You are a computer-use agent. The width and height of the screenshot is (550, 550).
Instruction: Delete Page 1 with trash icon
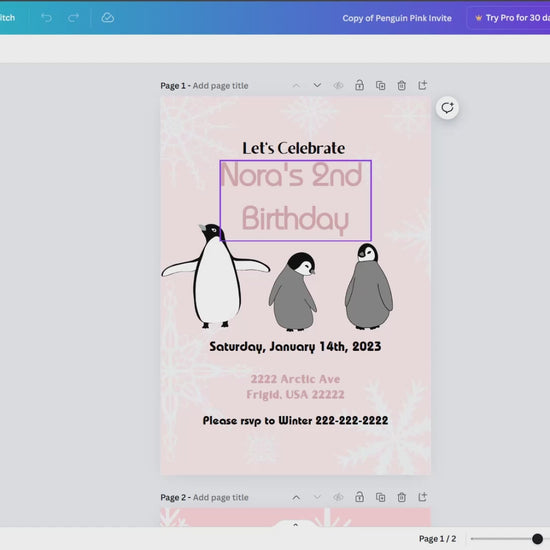[x=402, y=85]
